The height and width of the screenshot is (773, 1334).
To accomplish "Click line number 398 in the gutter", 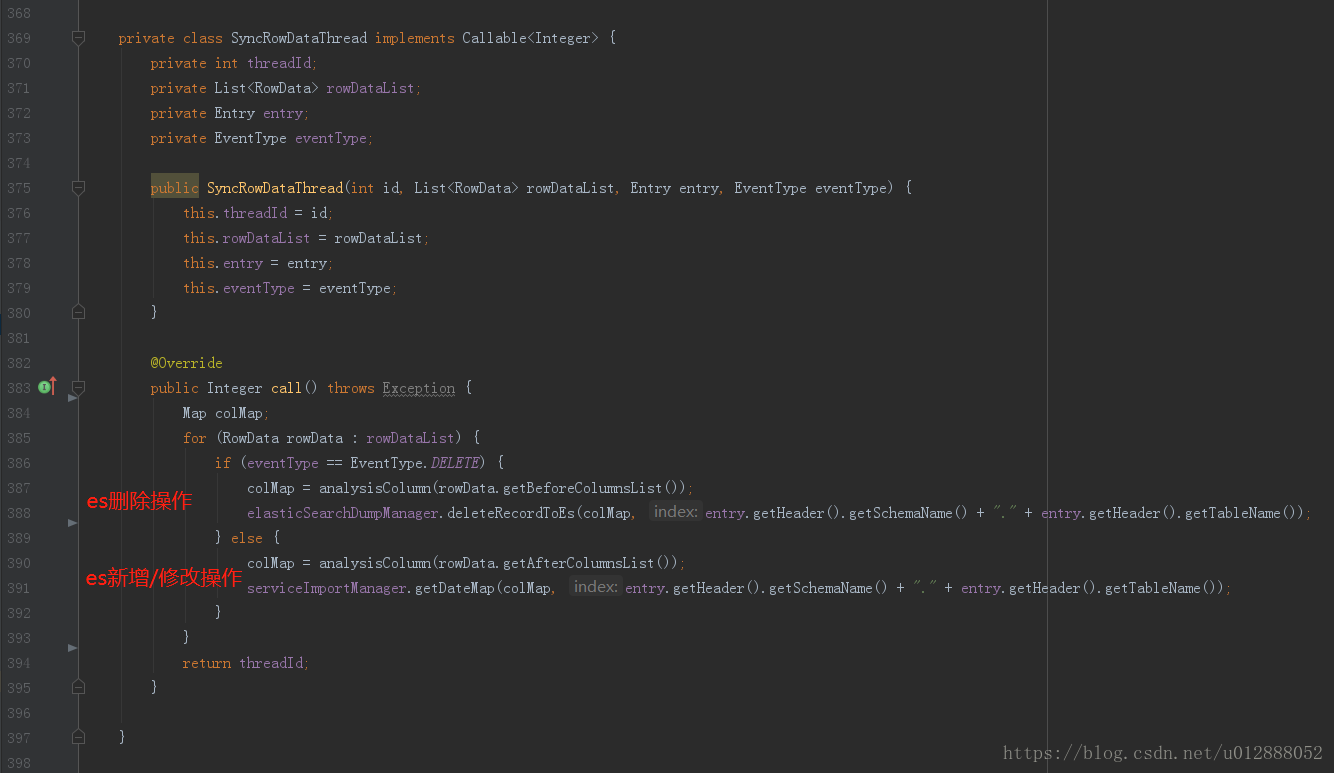I will click(18, 763).
